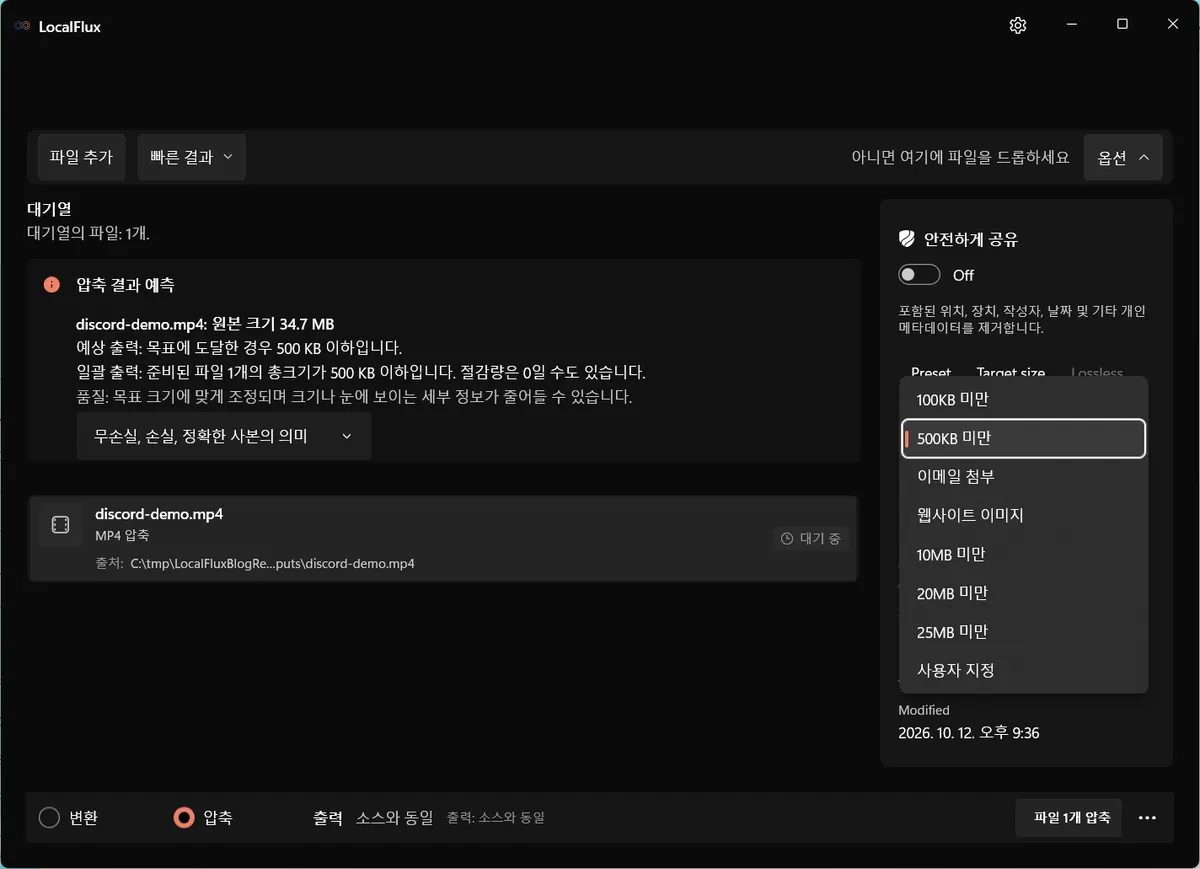Viewport: 1200px width, 869px height.
Task: Choose 20MB 미만 from the list
Action: (x=1023, y=593)
